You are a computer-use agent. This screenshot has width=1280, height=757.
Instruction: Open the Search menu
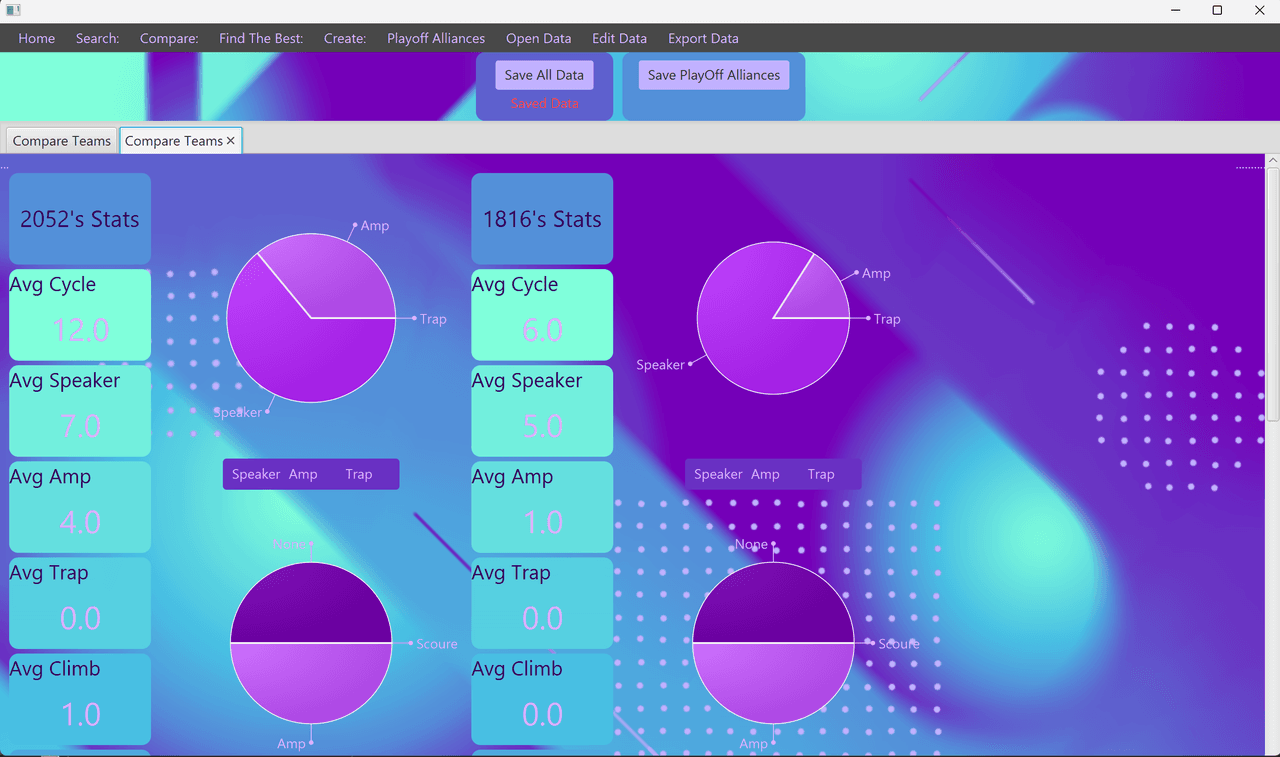point(97,38)
